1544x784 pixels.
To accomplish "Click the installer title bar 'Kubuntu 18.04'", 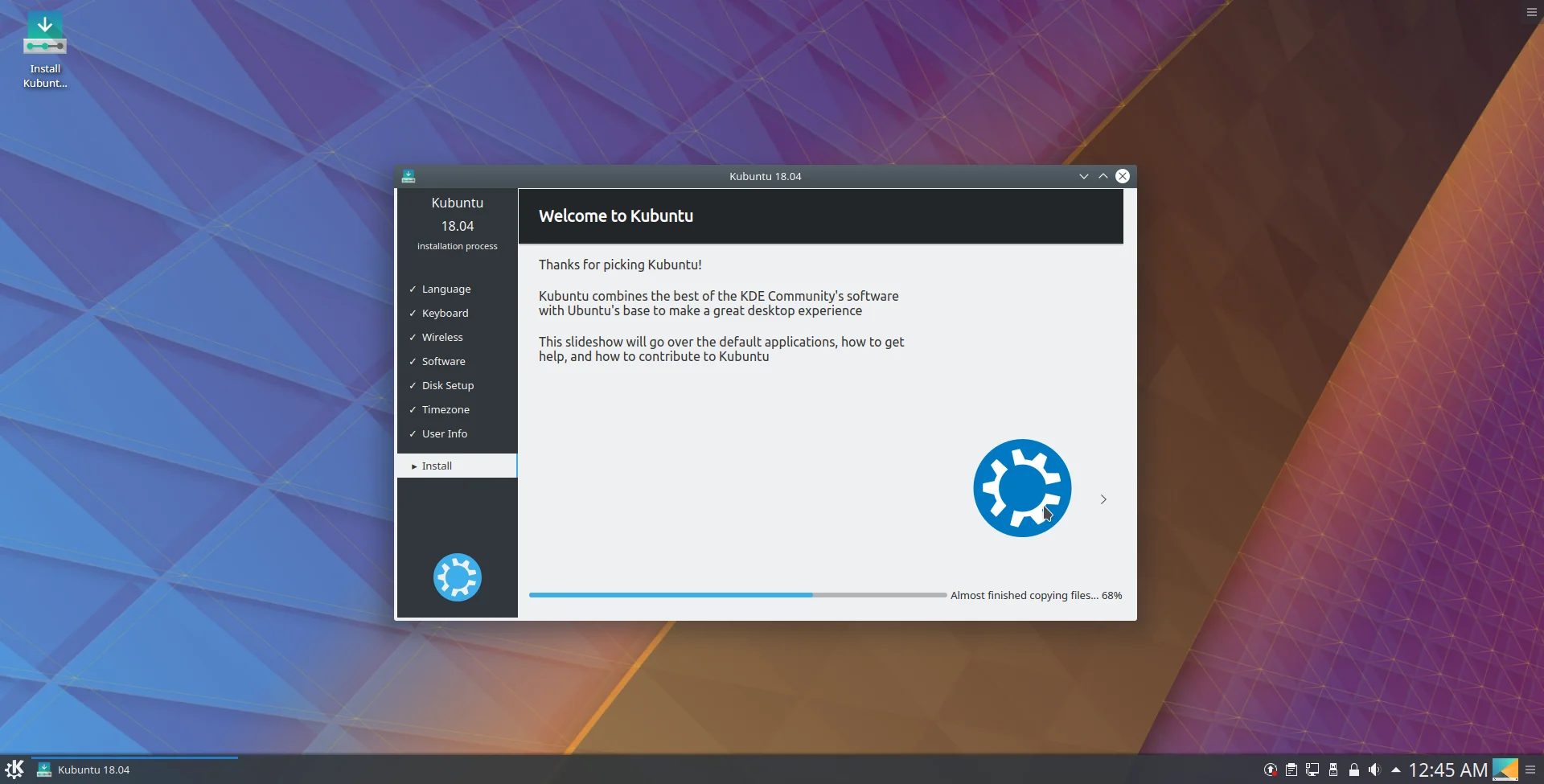I will [x=766, y=176].
